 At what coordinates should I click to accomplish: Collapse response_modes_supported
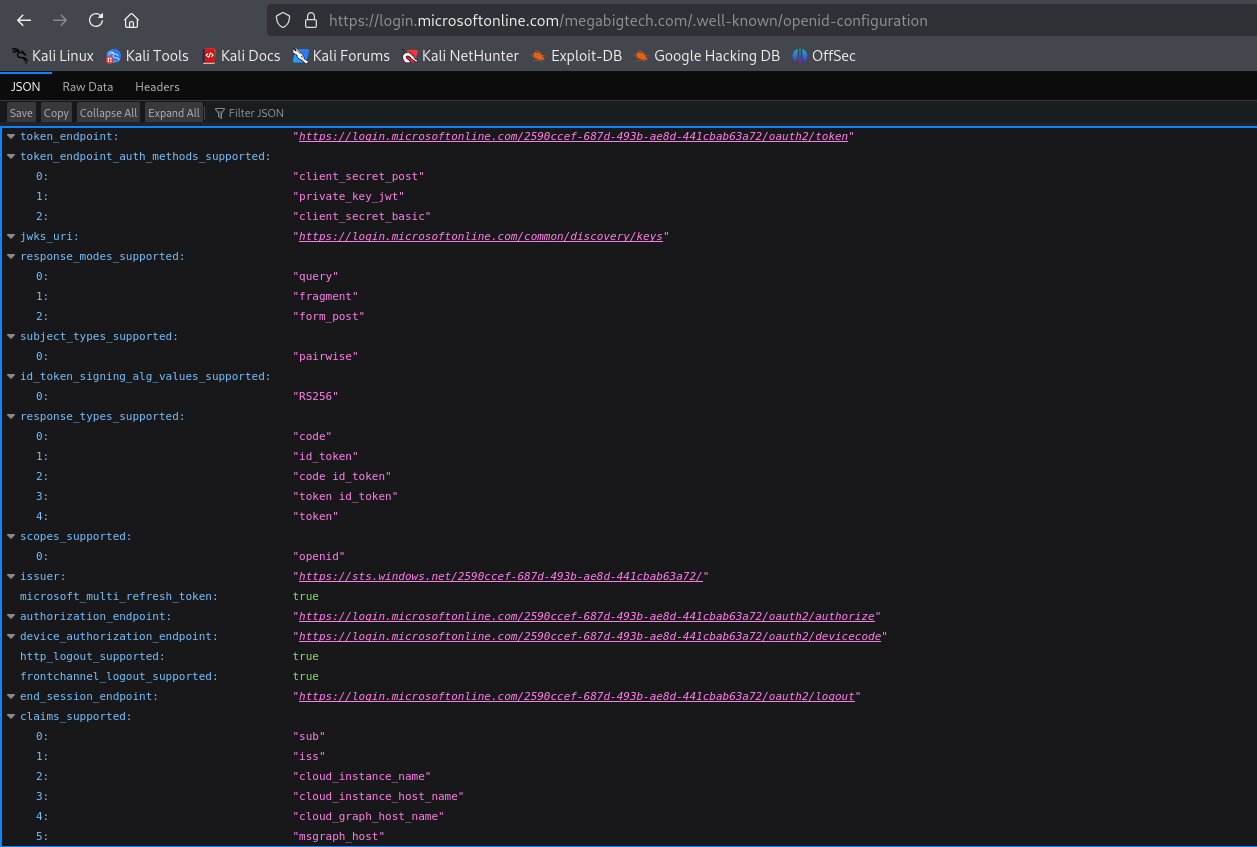coord(11,256)
